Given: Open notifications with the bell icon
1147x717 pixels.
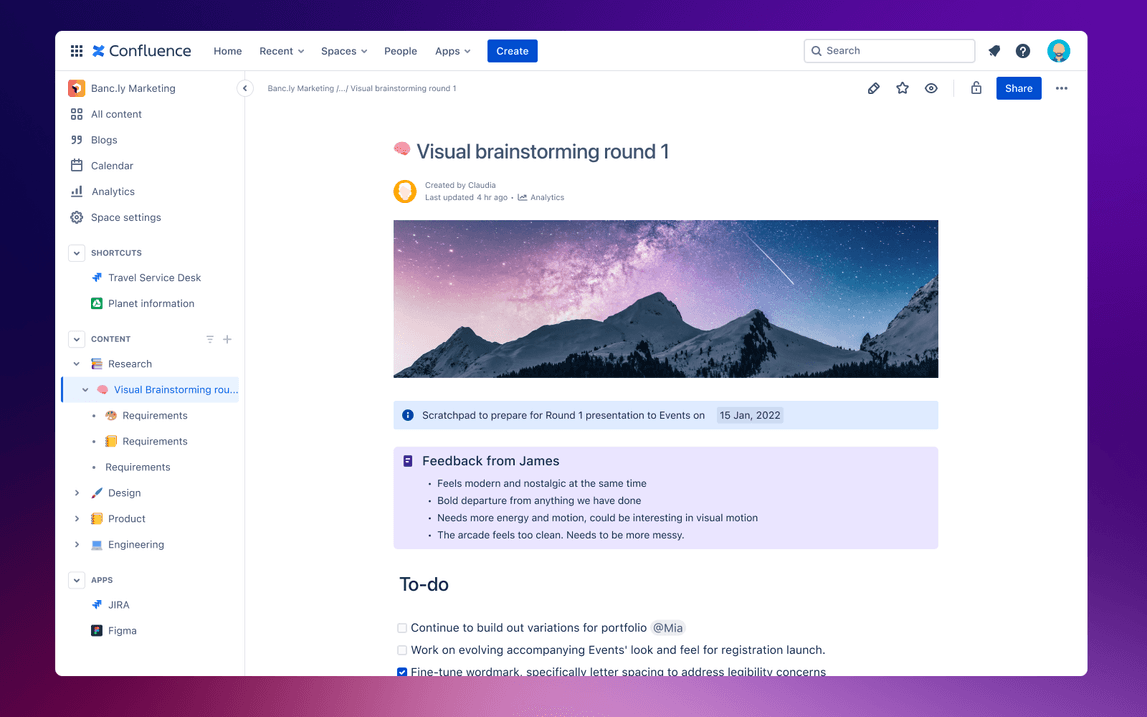Looking at the screenshot, I should [x=993, y=50].
